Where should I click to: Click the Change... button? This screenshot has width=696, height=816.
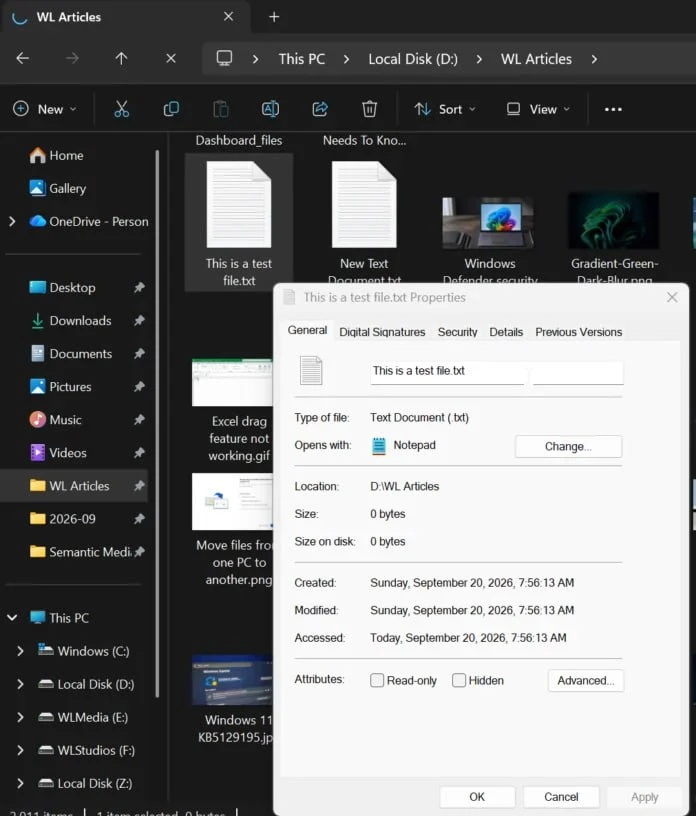click(568, 447)
